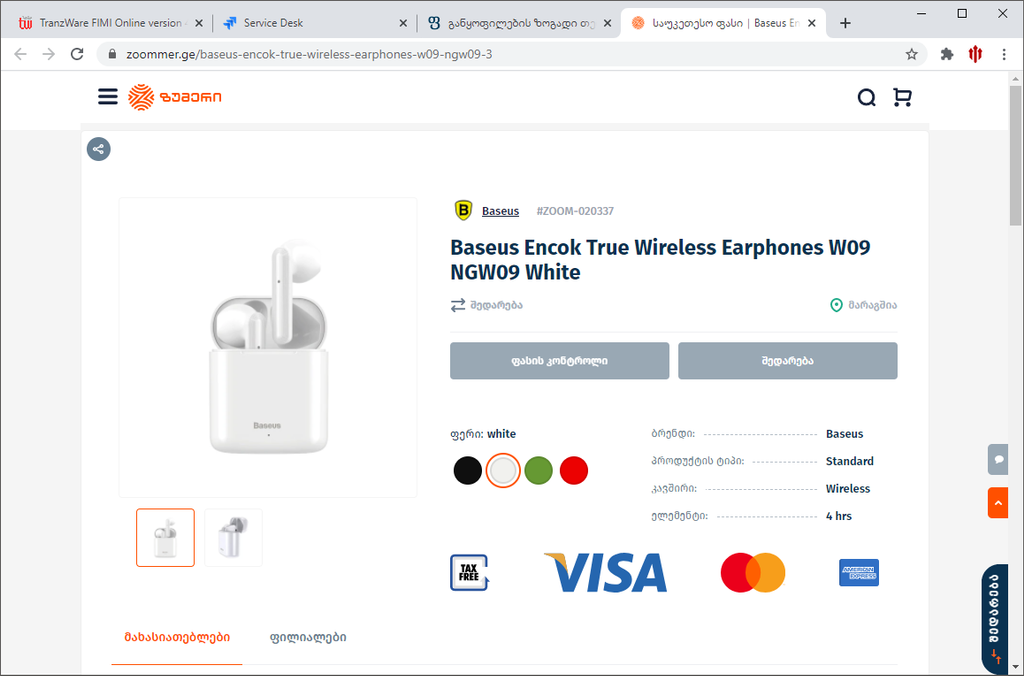
Task: Click the orange scroll-to-top button
Action: tap(997, 502)
